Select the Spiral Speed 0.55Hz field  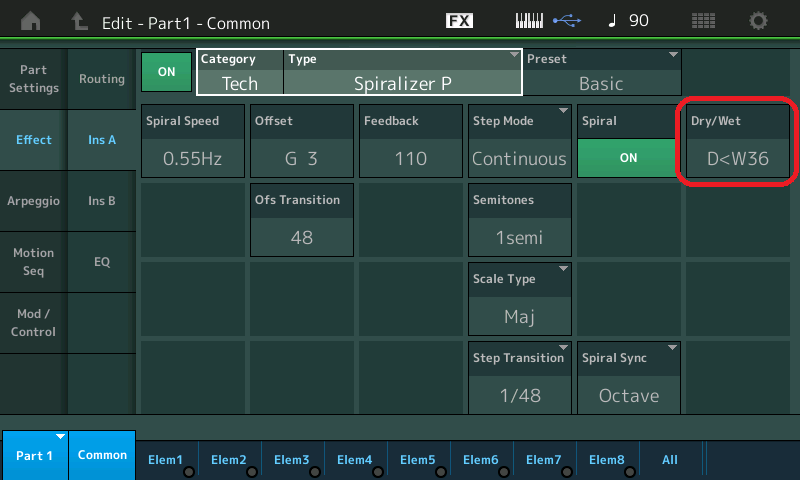[192, 142]
